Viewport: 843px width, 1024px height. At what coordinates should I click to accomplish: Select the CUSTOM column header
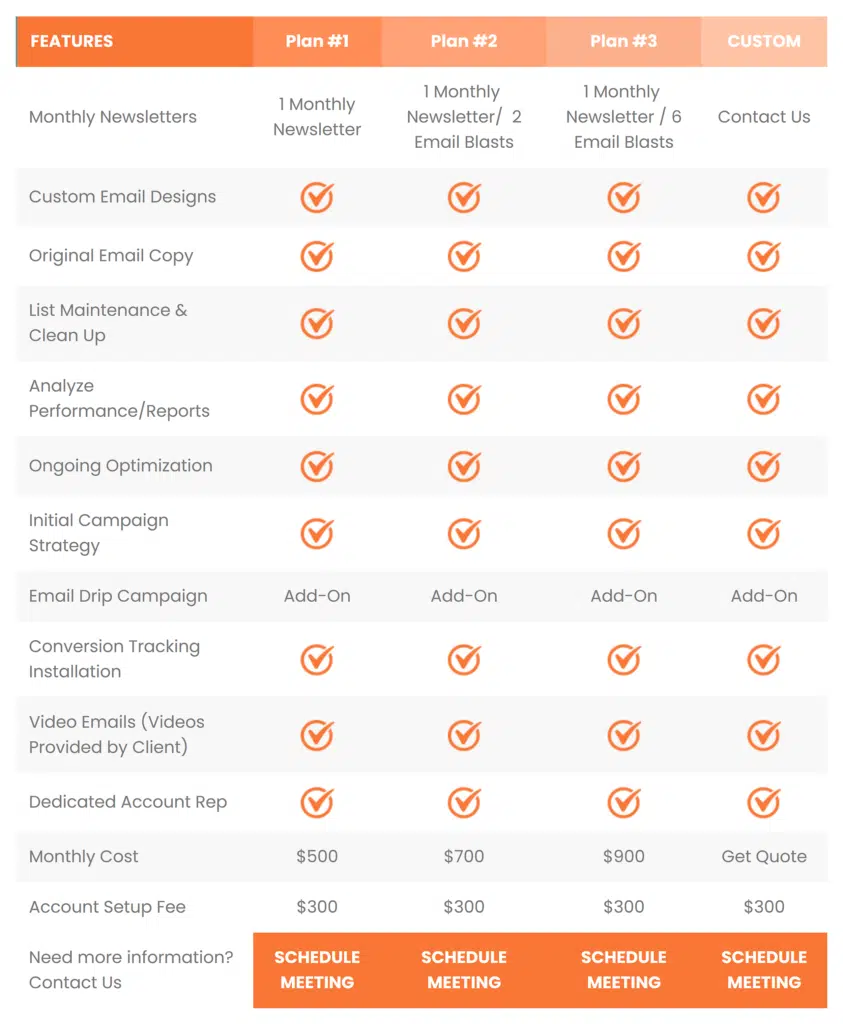764,41
